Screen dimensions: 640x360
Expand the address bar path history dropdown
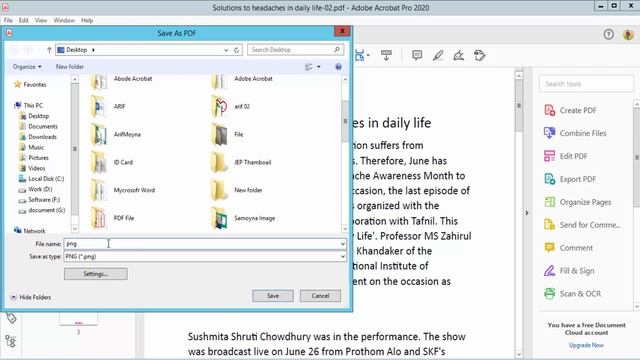click(x=226, y=50)
